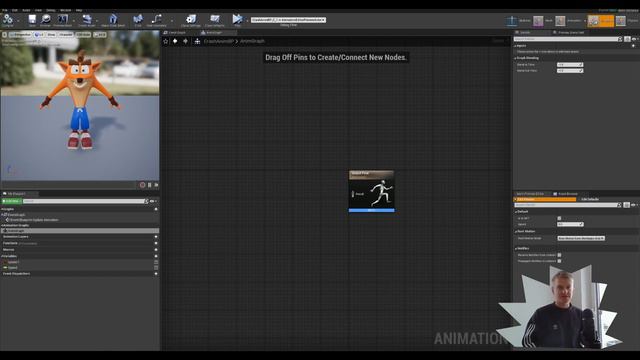Click the Save icon in toolbar

click(x=32, y=19)
